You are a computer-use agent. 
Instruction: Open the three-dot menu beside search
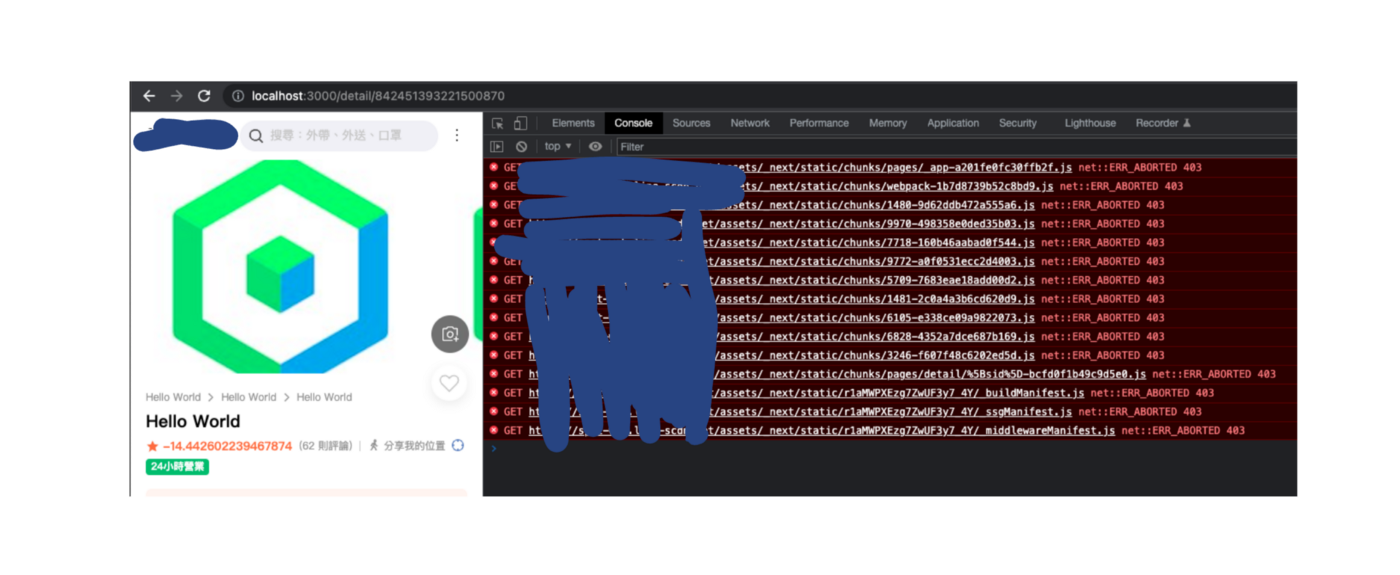[457, 135]
